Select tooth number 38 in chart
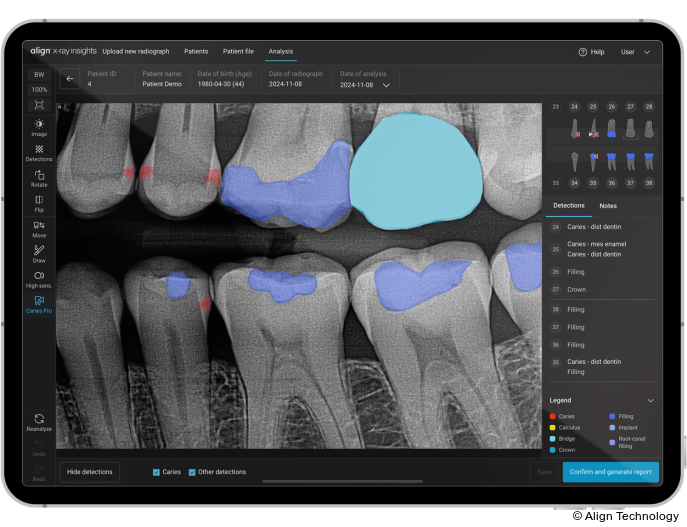Image resolution: width=687 pixels, height=527 pixels. (649, 183)
